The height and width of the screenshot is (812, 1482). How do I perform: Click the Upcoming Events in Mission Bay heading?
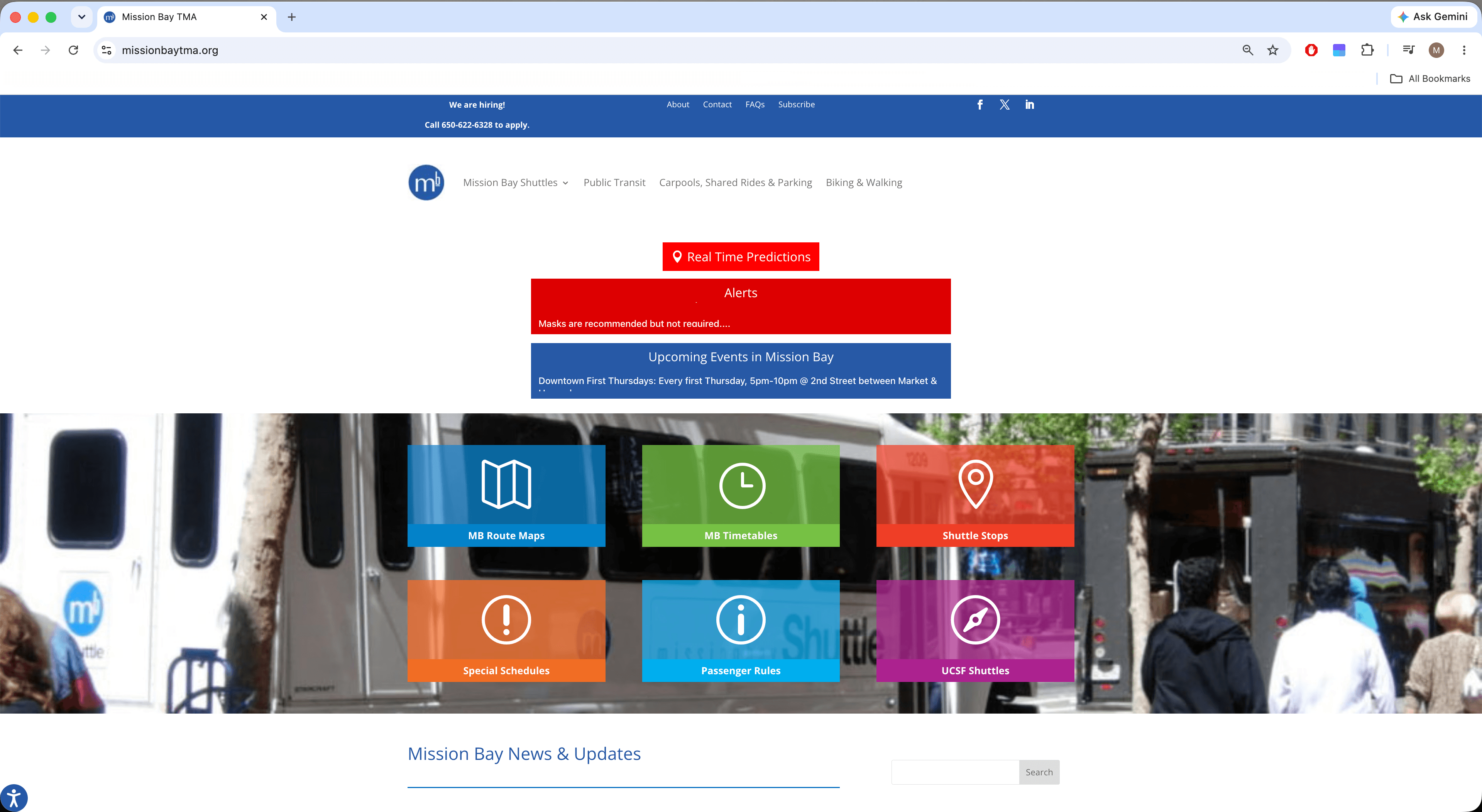(x=741, y=357)
